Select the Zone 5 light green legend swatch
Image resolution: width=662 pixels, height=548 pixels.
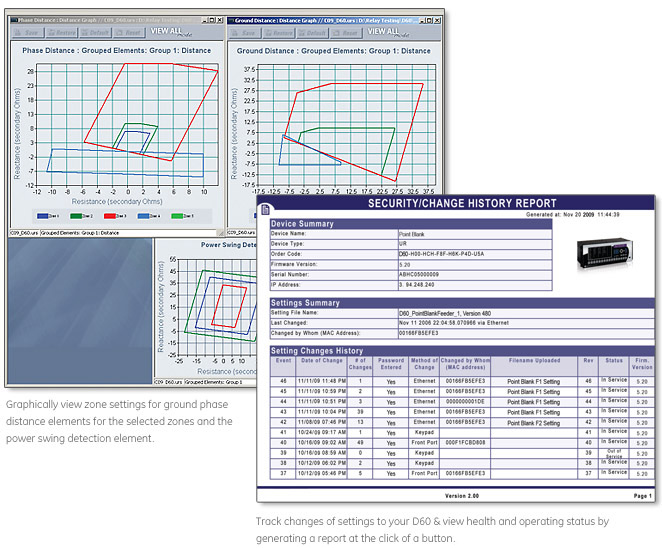click(177, 216)
